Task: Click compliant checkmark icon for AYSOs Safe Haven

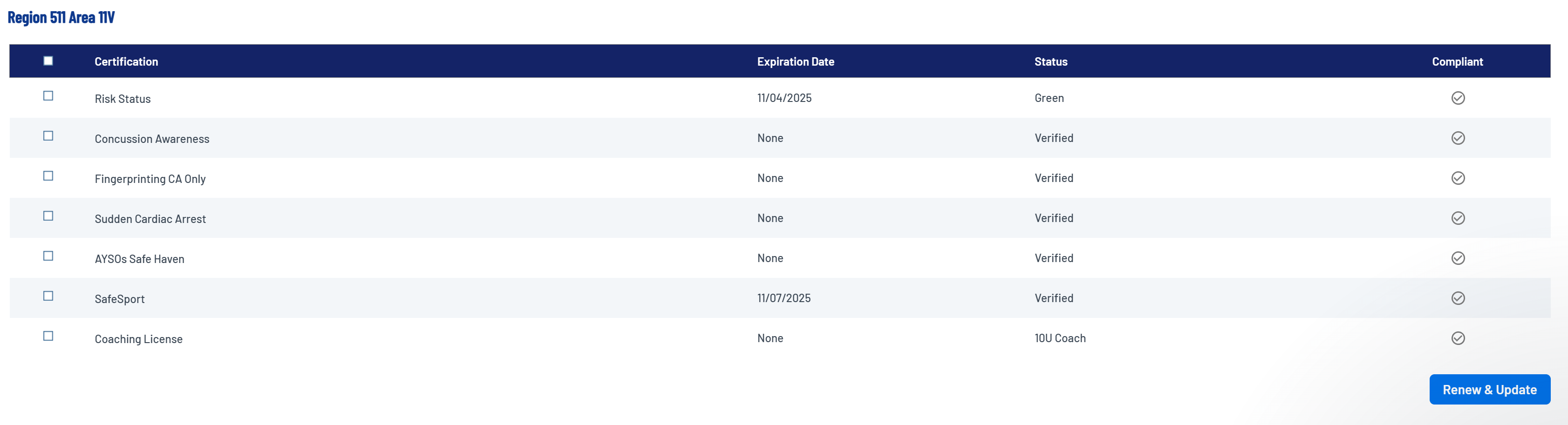Action: (1457, 258)
